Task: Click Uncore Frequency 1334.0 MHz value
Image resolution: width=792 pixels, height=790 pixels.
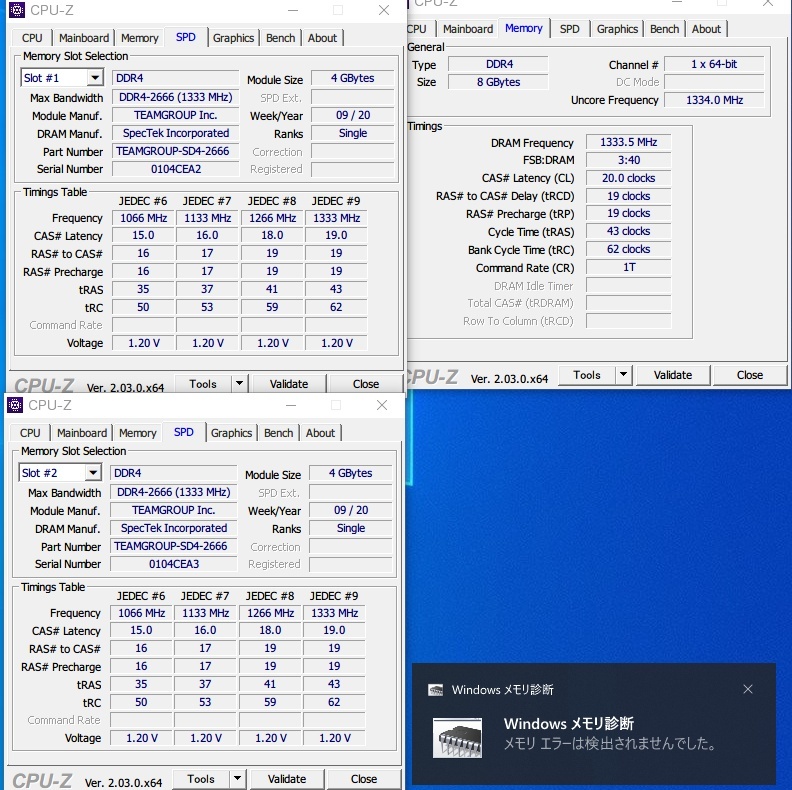Action: (714, 100)
